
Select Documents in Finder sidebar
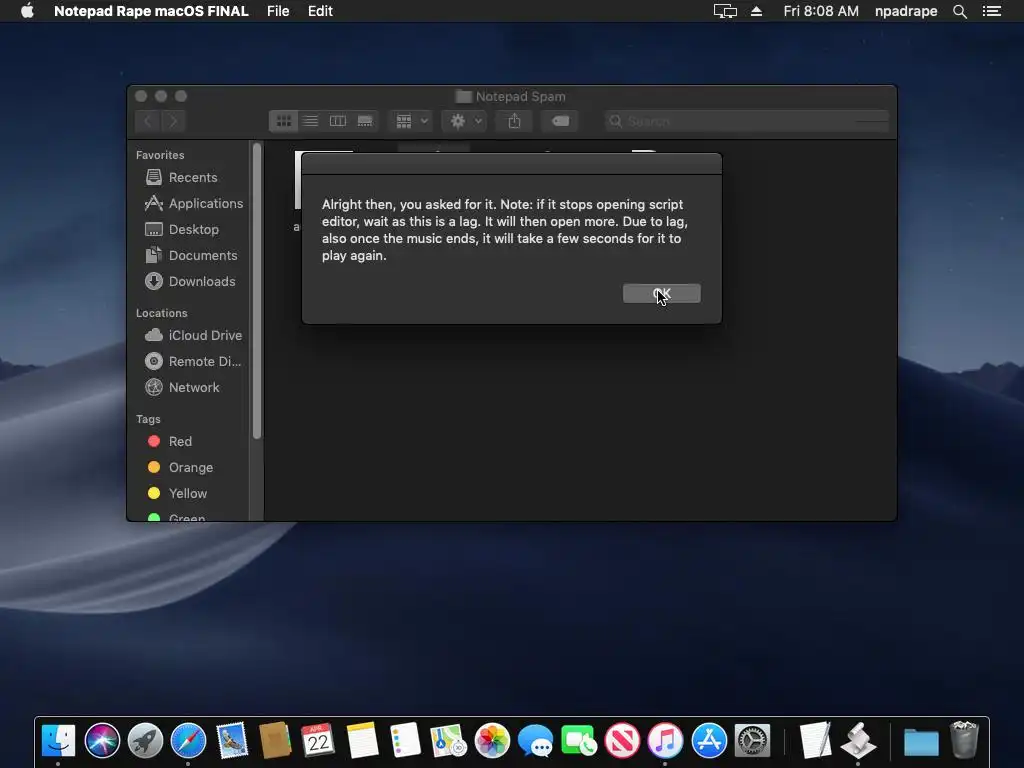[189, 255]
